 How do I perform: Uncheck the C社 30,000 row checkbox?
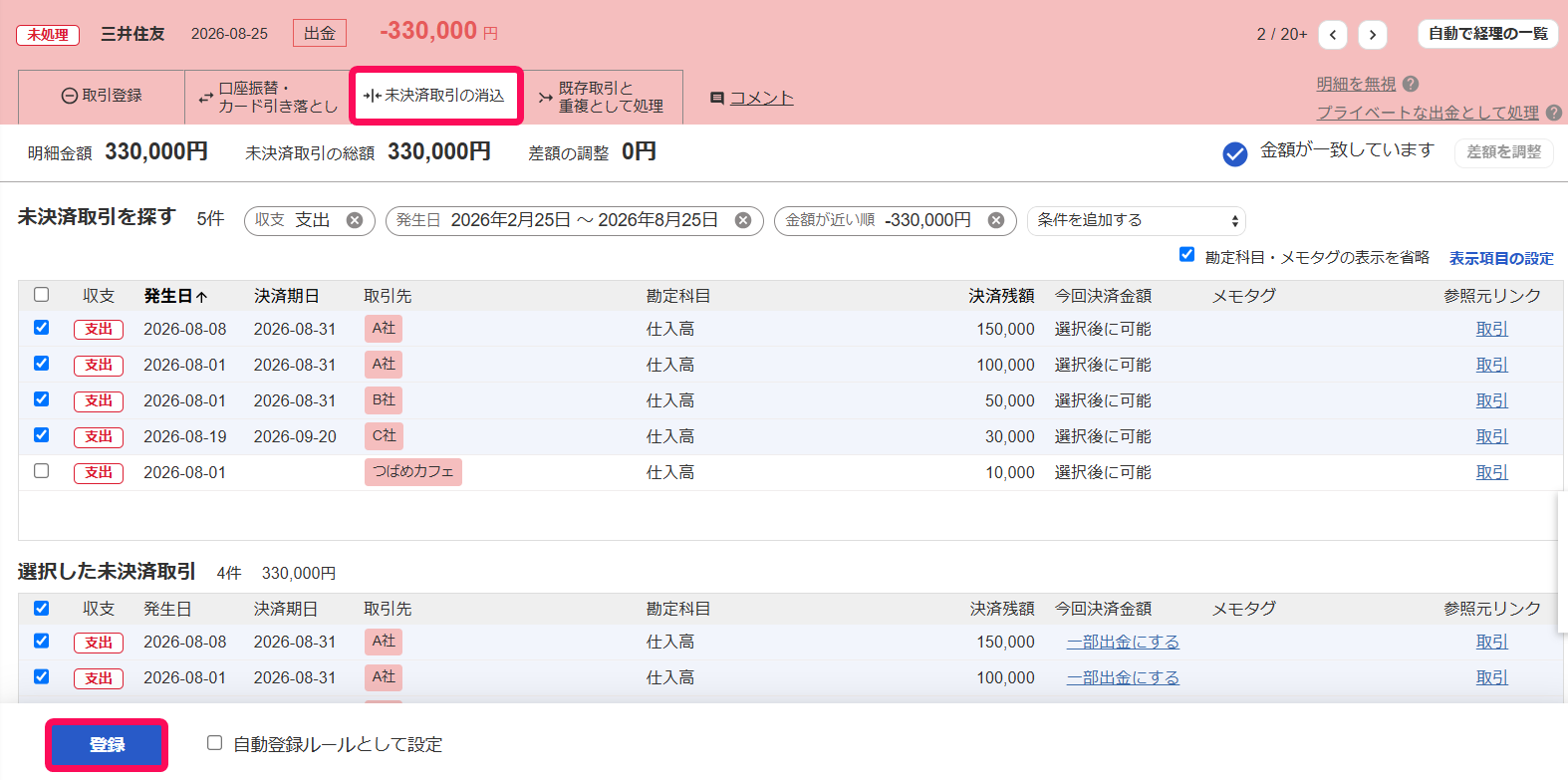(41, 434)
